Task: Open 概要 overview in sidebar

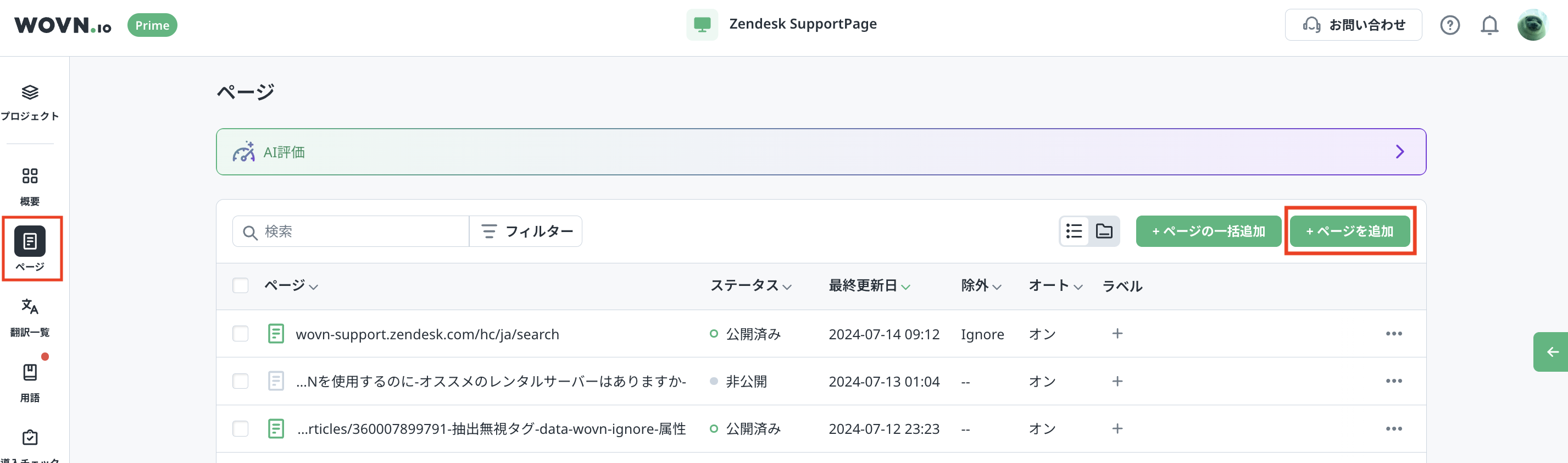Action: click(x=30, y=186)
